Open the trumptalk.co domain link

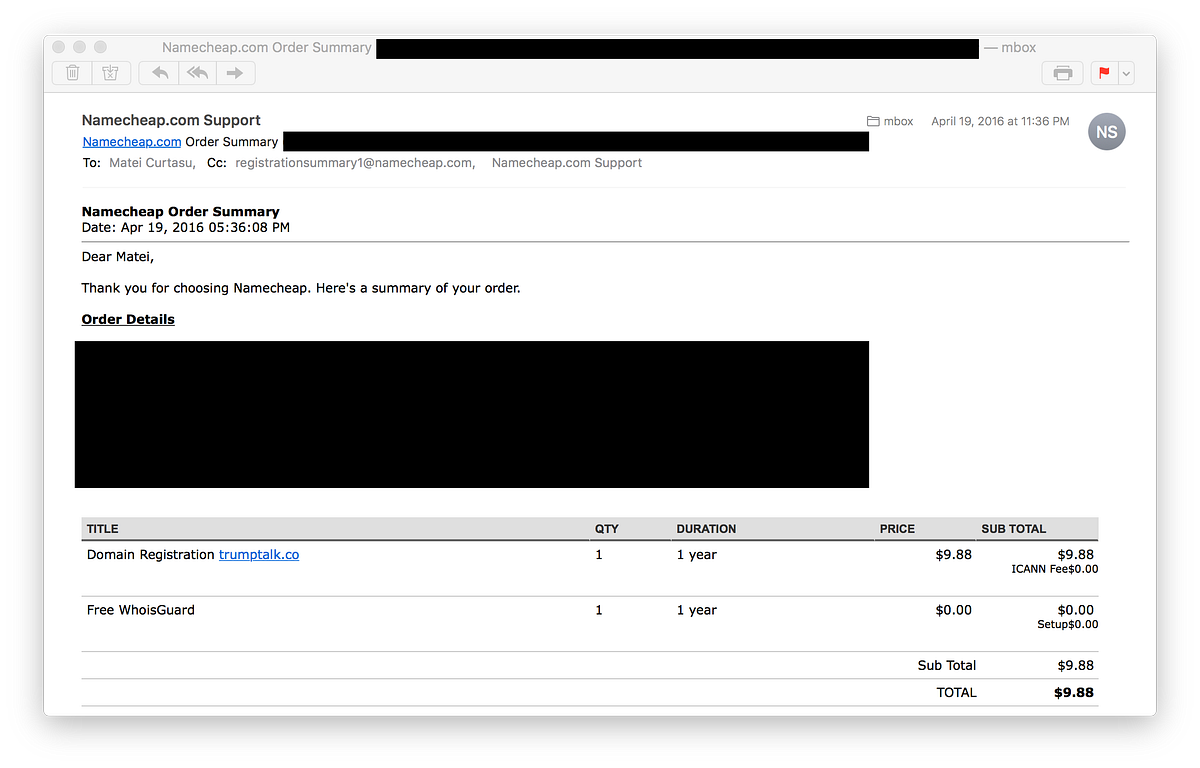259,554
